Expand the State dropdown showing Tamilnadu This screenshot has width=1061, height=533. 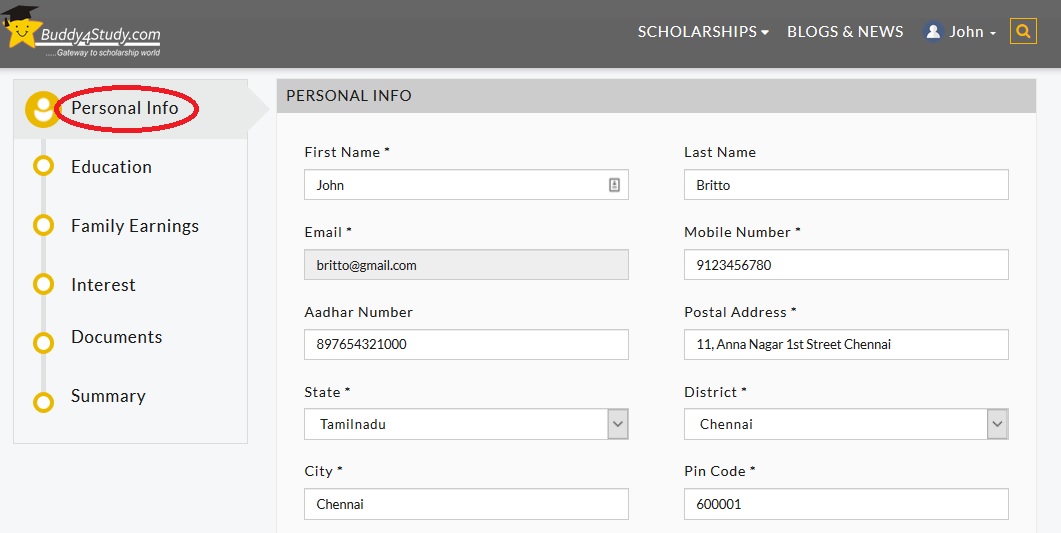click(466, 424)
